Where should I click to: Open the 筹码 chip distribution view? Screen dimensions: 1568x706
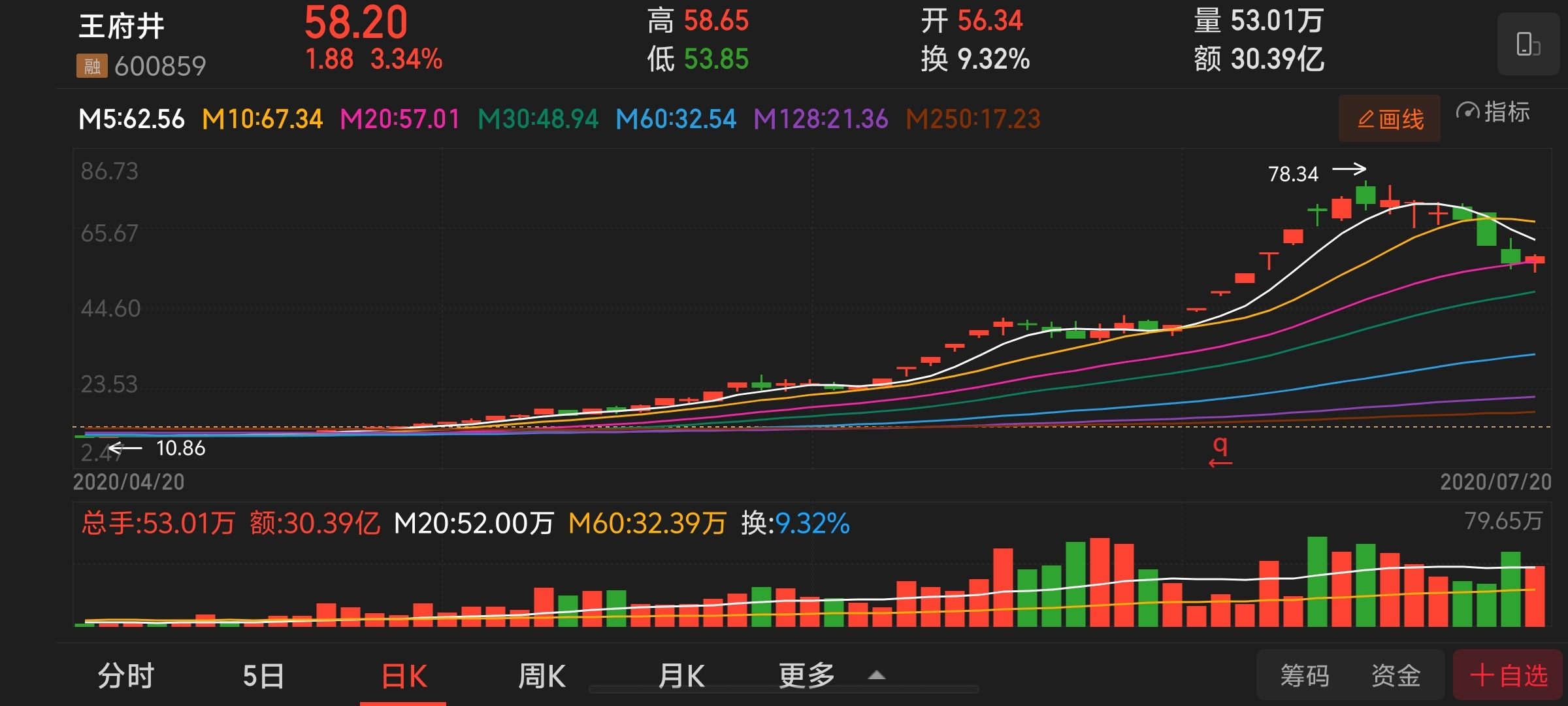tap(1305, 675)
